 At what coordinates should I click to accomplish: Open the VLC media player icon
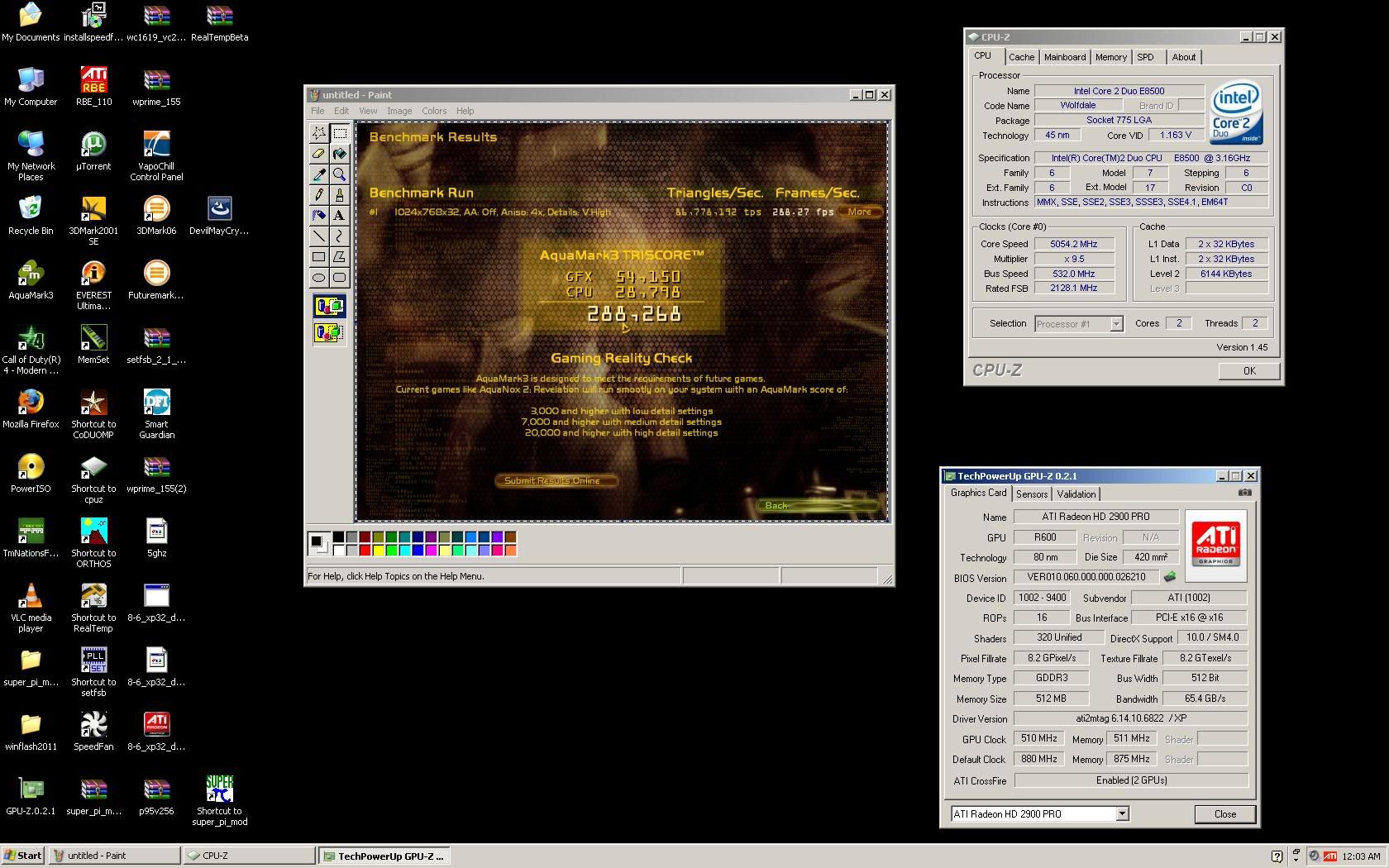pyautogui.click(x=31, y=608)
